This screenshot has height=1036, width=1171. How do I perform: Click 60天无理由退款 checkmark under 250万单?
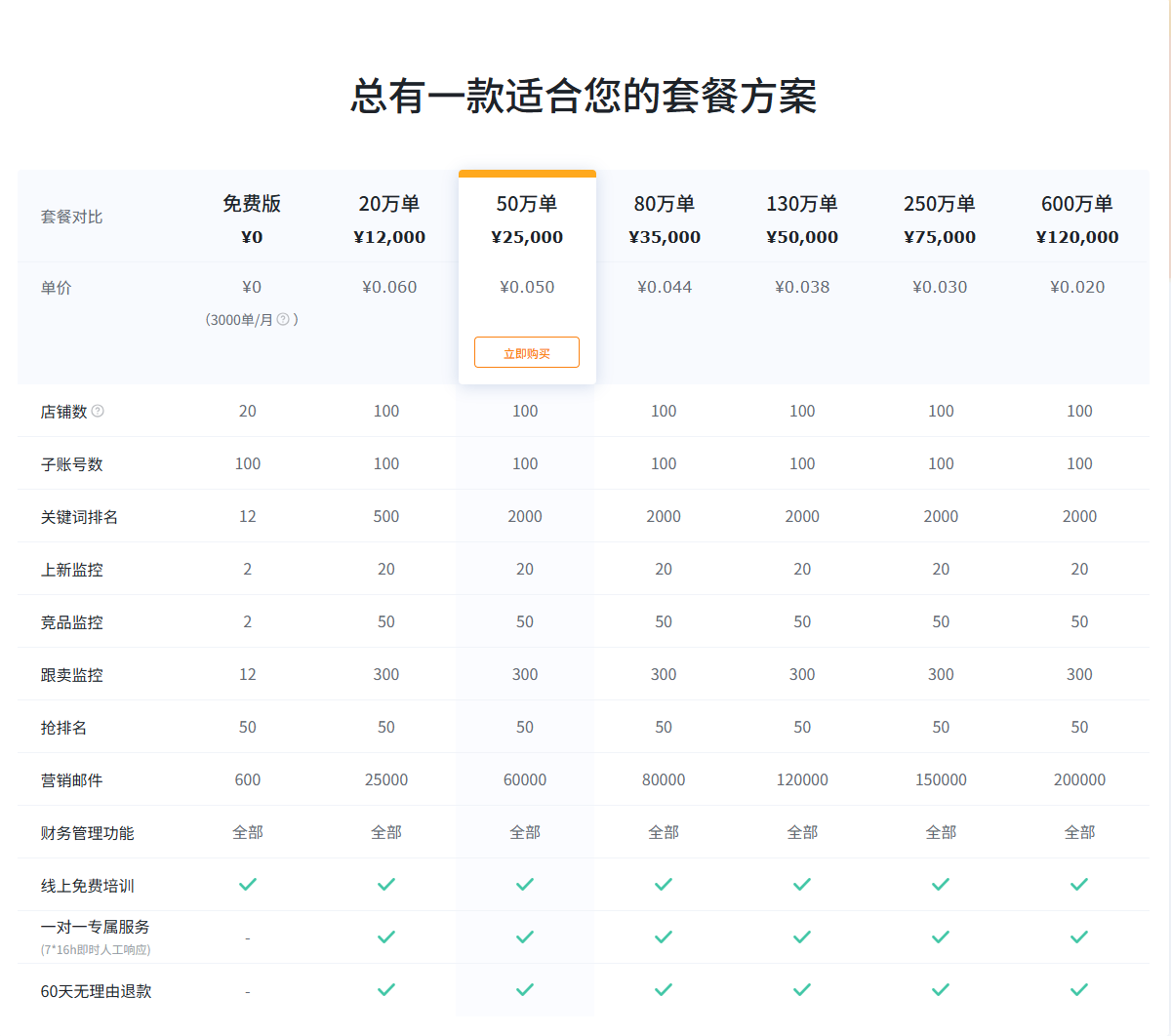pyautogui.click(x=941, y=989)
